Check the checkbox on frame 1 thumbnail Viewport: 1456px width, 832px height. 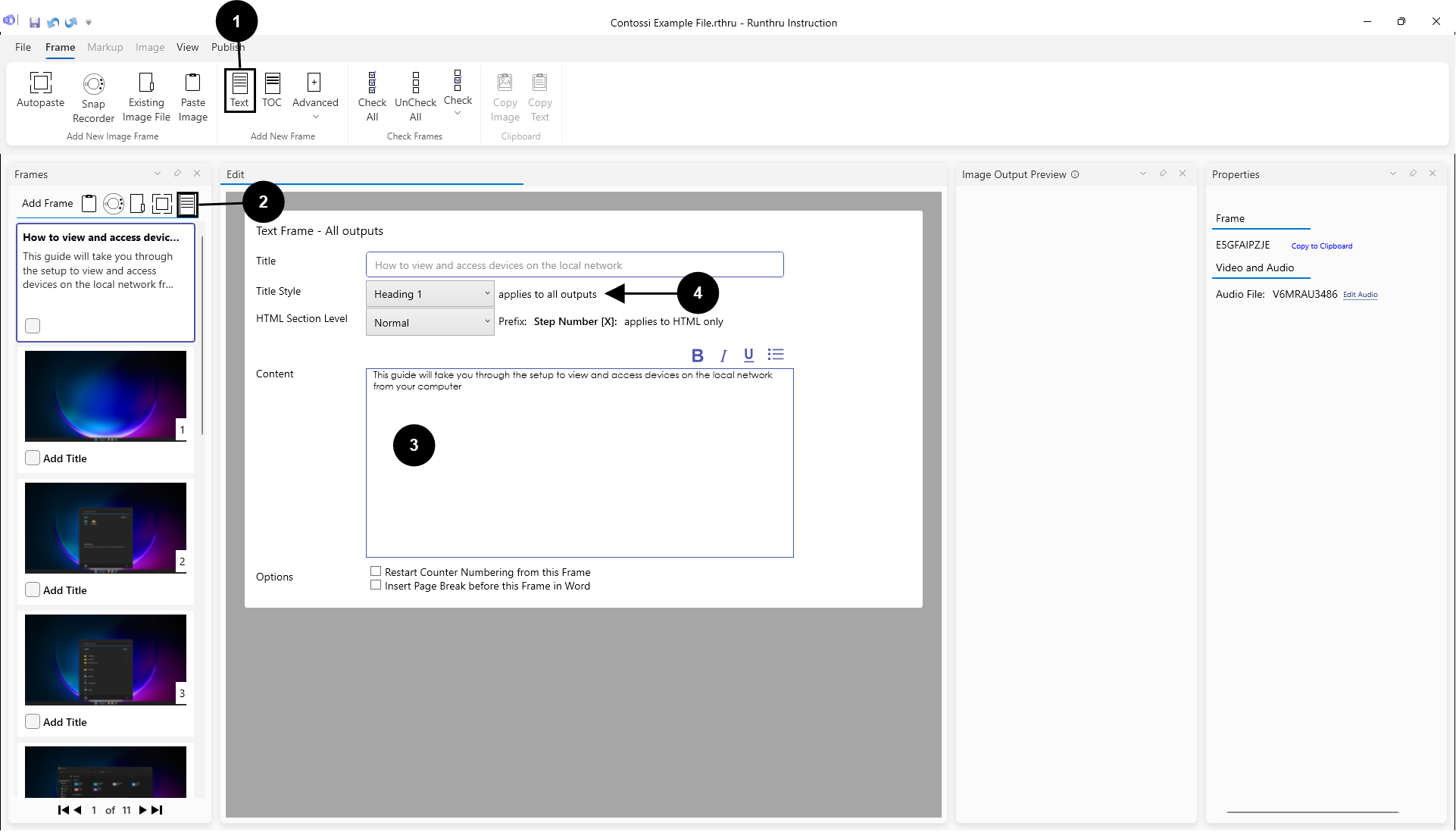tap(33, 458)
